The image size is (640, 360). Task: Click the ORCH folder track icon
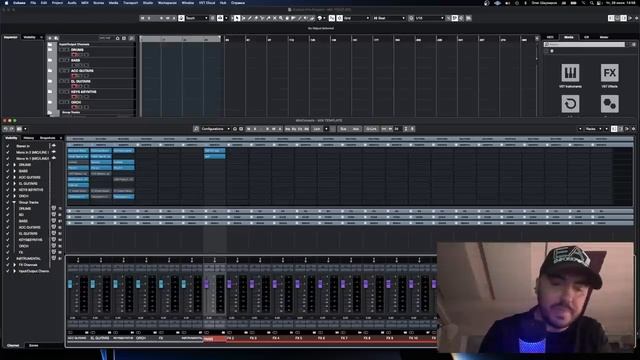(x=50, y=102)
